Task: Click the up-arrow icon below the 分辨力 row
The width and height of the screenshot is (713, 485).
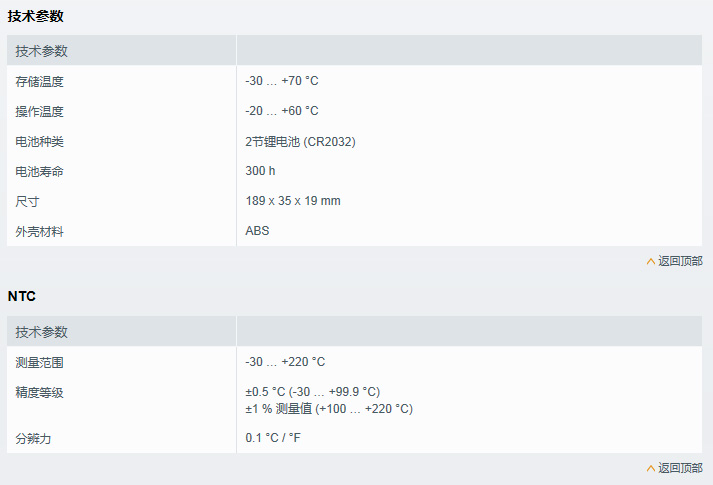Action: tap(651, 468)
